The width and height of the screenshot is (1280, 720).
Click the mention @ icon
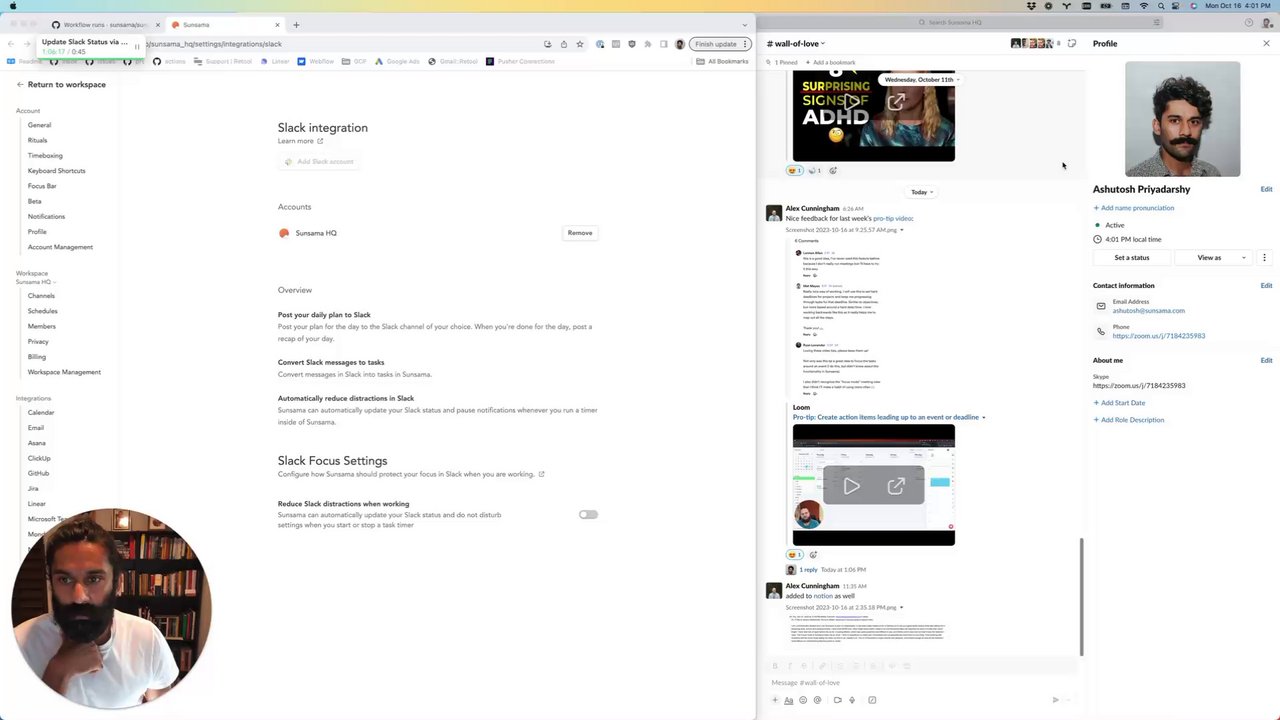[x=818, y=700]
